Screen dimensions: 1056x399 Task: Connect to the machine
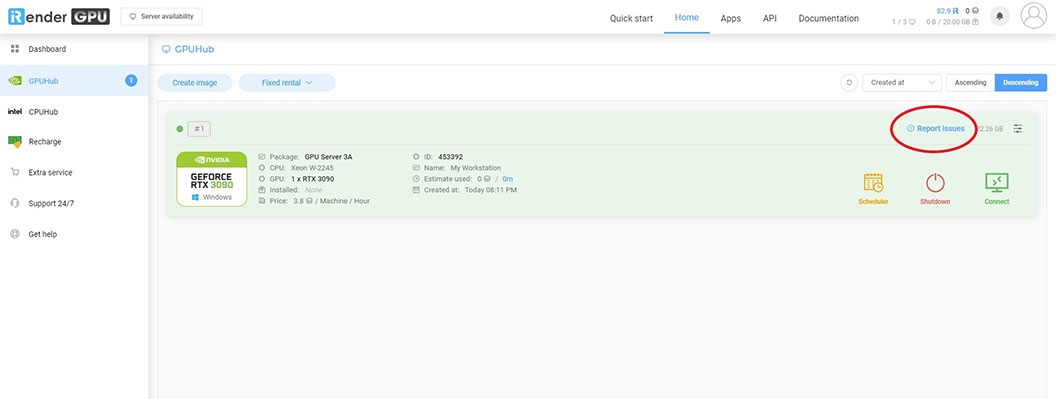point(997,189)
